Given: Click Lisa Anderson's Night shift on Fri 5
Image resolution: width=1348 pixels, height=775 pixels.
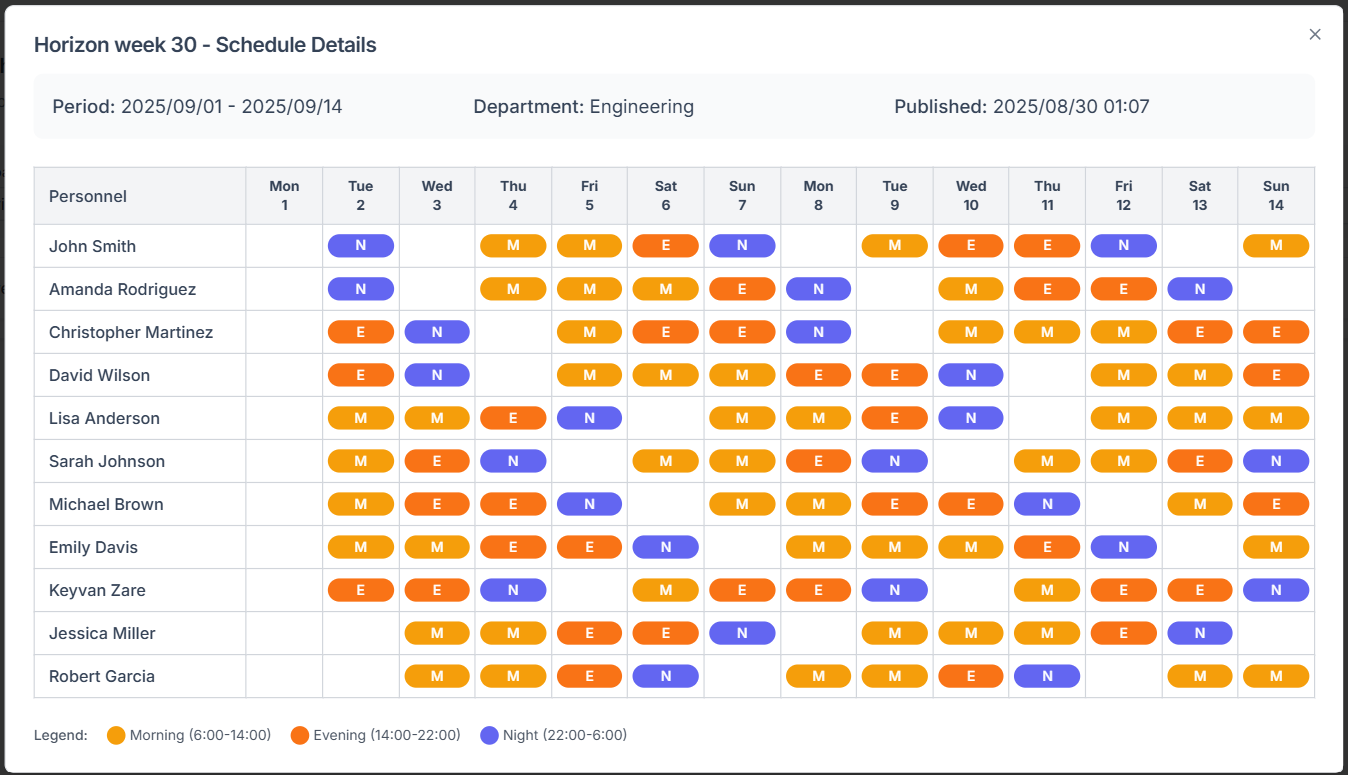Looking at the screenshot, I should pos(589,418).
